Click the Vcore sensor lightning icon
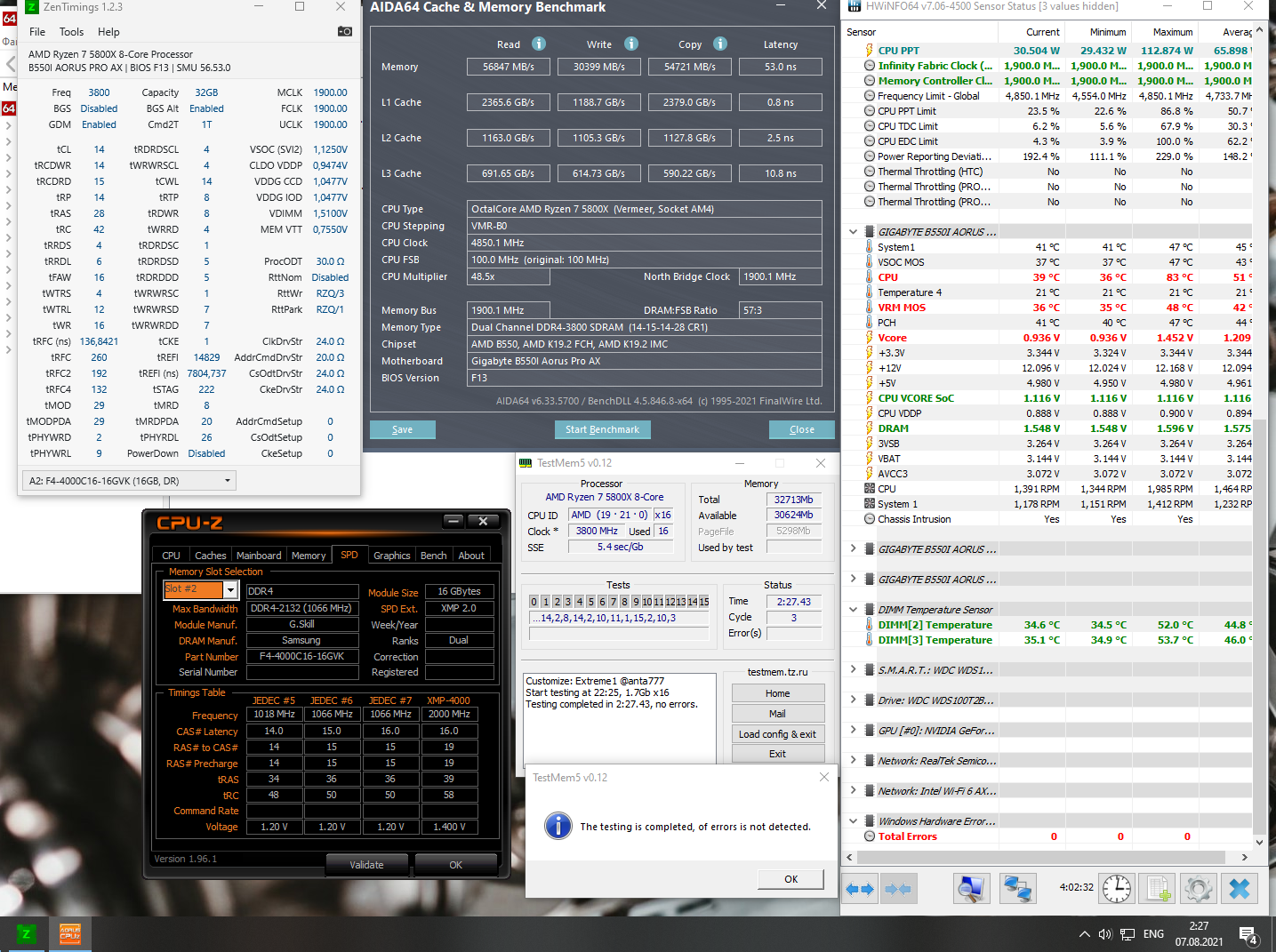1276x952 pixels. [x=870, y=338]
